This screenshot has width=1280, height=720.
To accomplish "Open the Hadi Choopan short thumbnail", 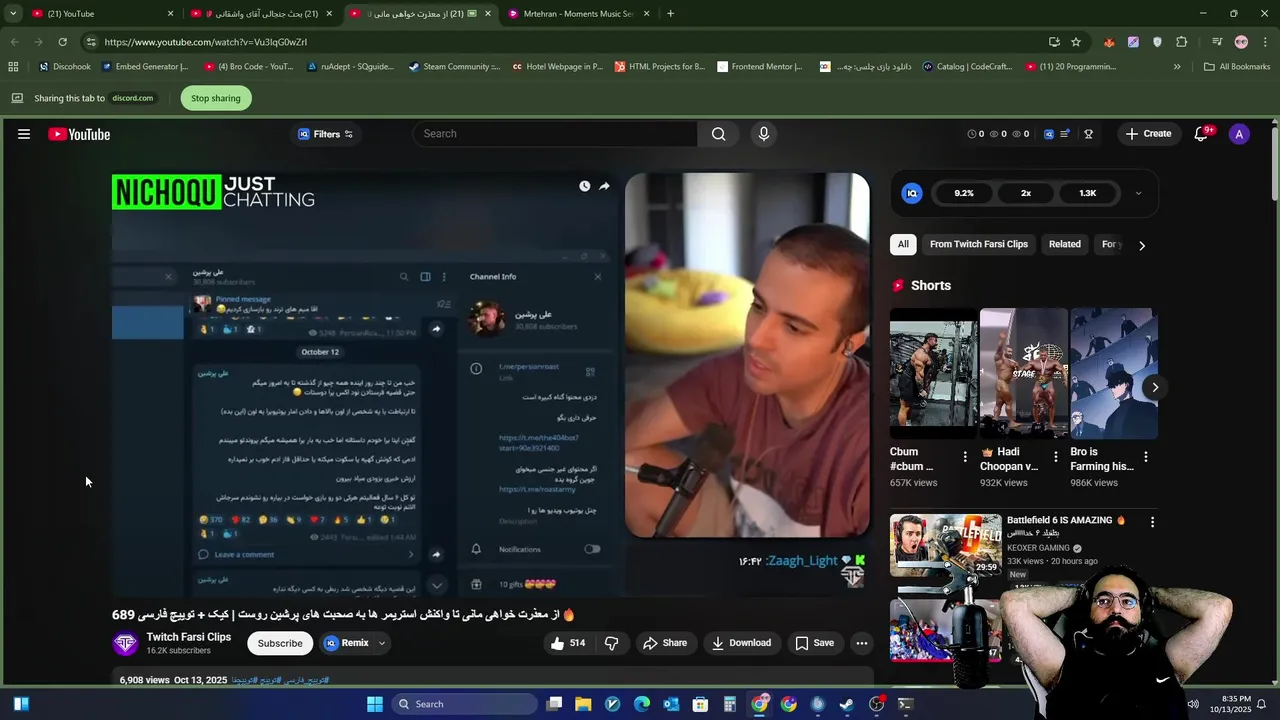I will pyautogui.click(x=1024, y=373).
